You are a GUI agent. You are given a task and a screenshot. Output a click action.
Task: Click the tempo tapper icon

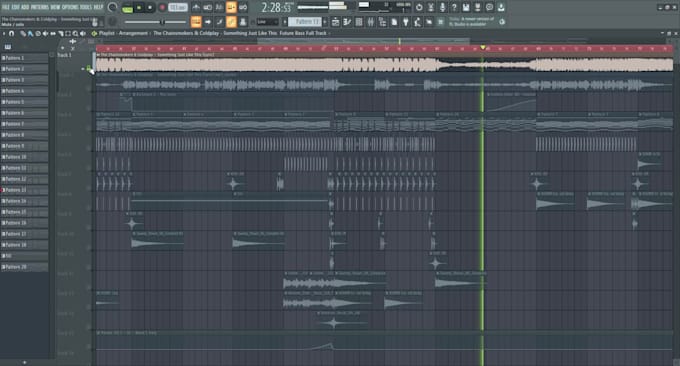click(x=417, y=22)
